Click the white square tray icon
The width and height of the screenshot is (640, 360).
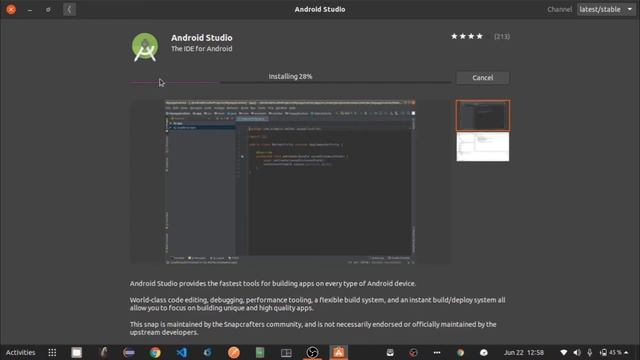pos(390,352)
